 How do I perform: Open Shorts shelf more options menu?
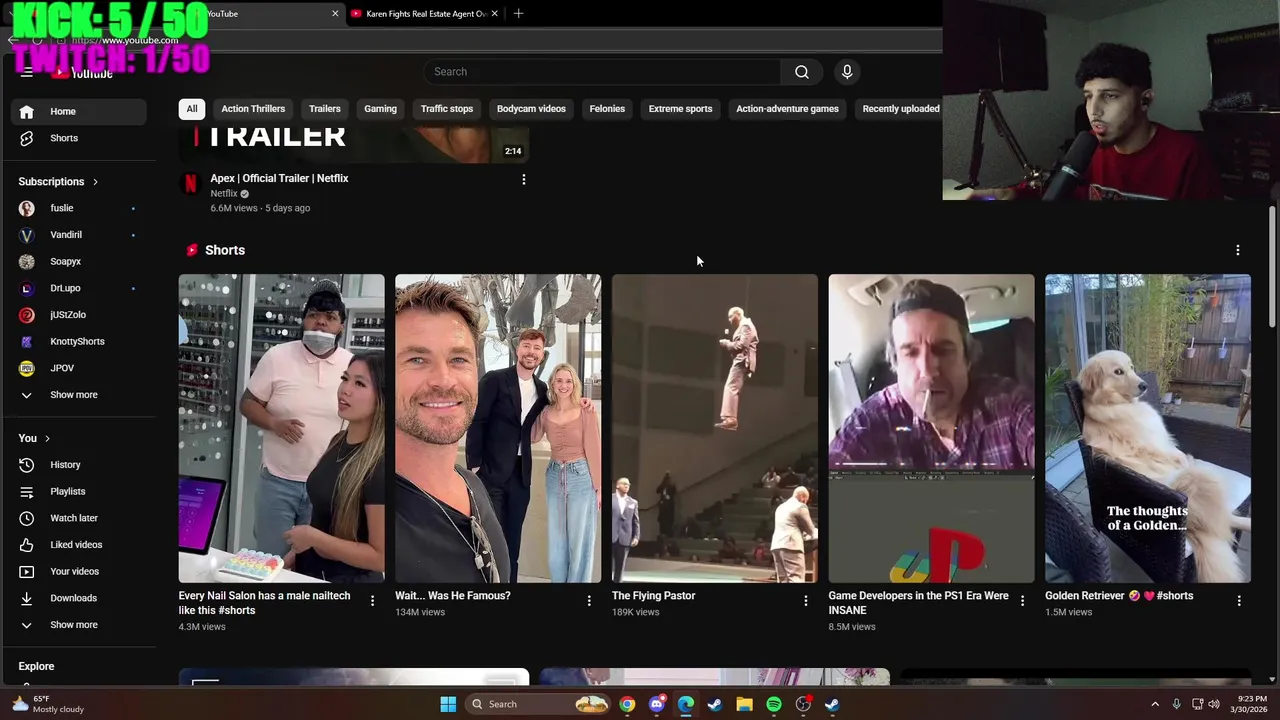click(1237, 250)
